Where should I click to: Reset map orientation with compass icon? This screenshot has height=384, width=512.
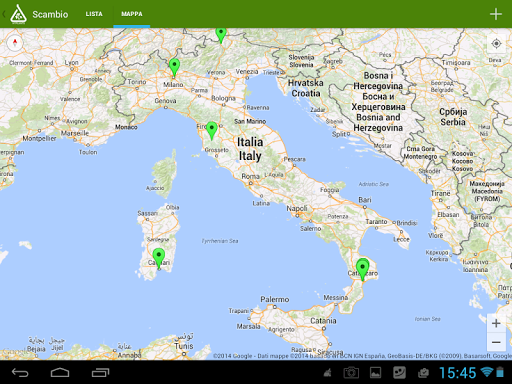pos(15,43)
